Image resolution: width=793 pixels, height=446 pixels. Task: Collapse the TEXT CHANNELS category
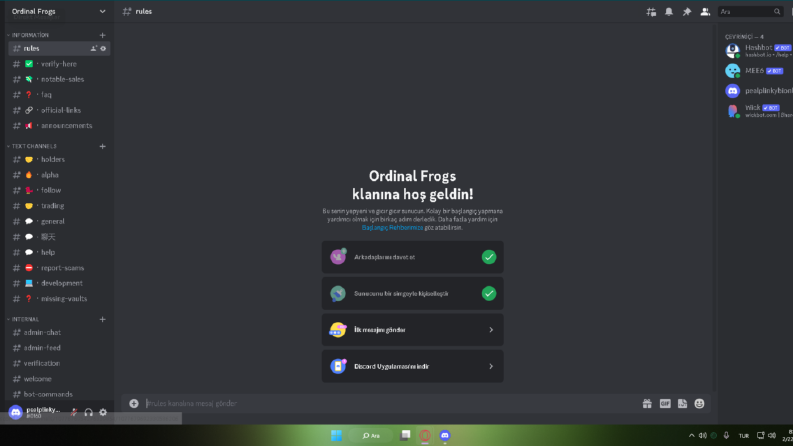[32, 146]
